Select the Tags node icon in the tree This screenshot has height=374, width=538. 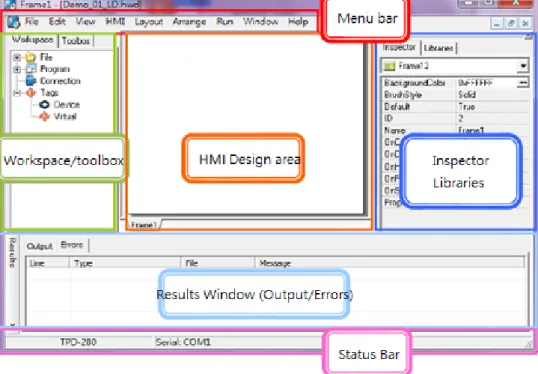(x=31, y=93)
